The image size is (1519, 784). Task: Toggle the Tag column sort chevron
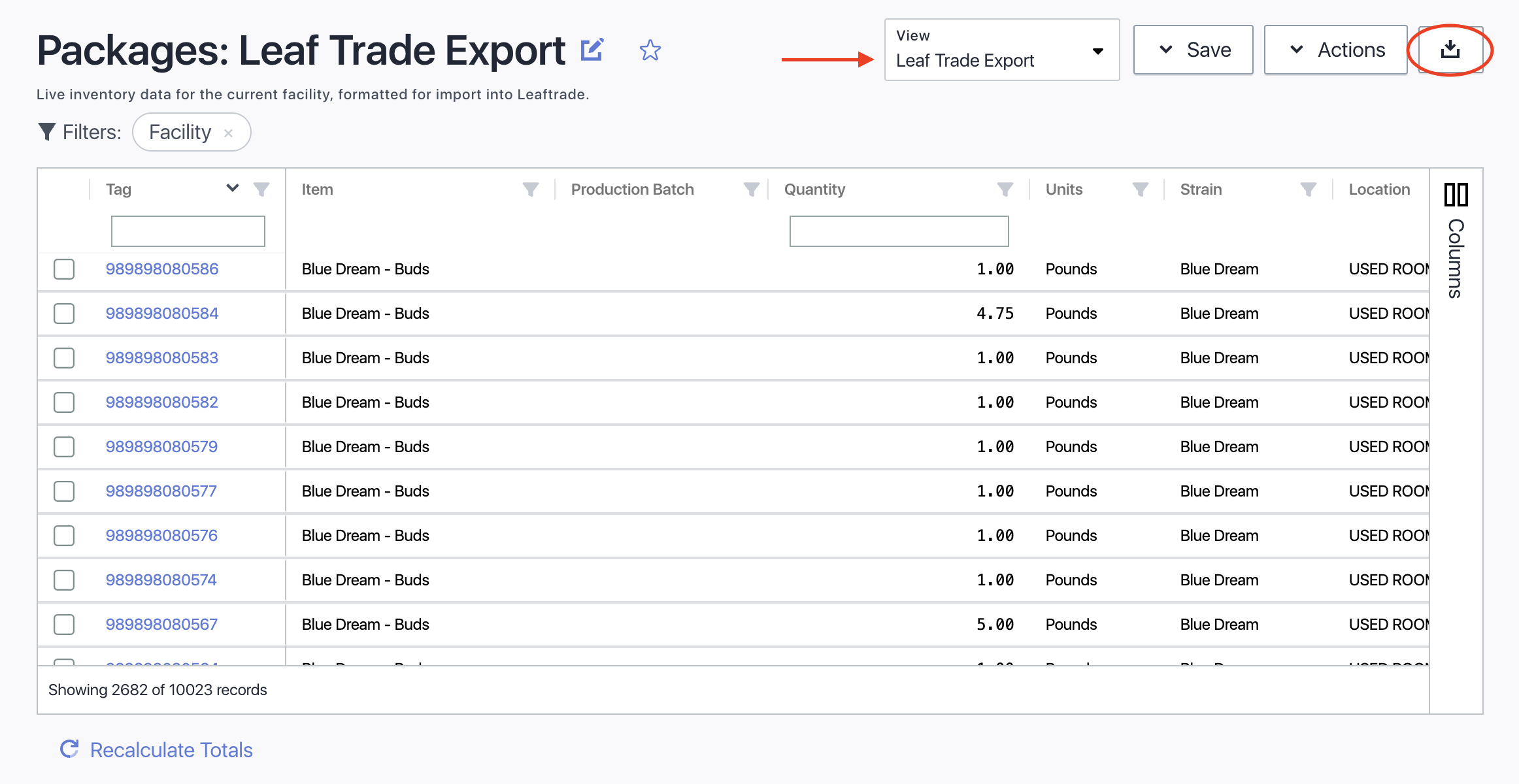(233, 188)
